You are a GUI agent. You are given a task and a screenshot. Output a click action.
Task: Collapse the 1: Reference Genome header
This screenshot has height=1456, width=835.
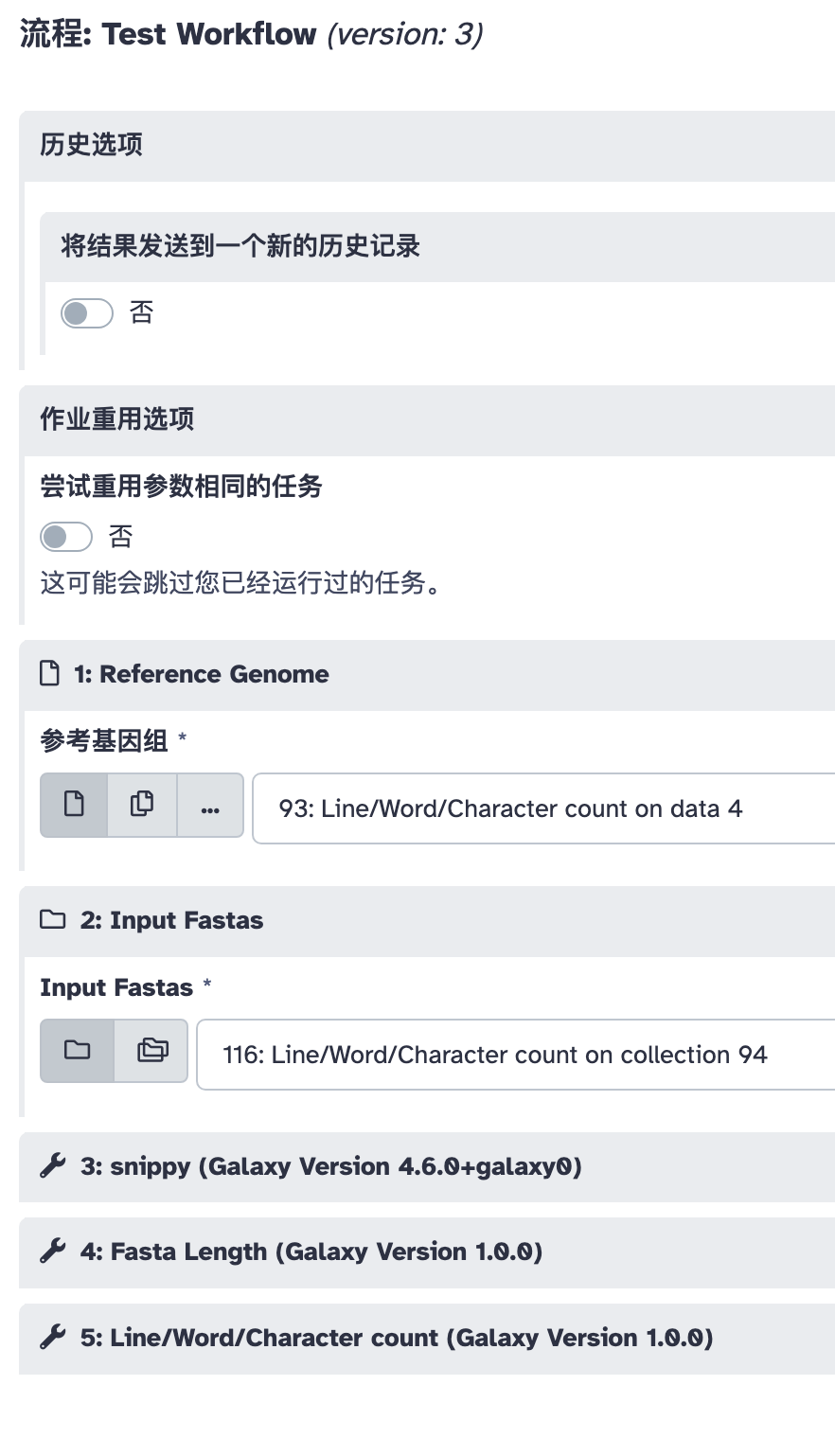427,675
